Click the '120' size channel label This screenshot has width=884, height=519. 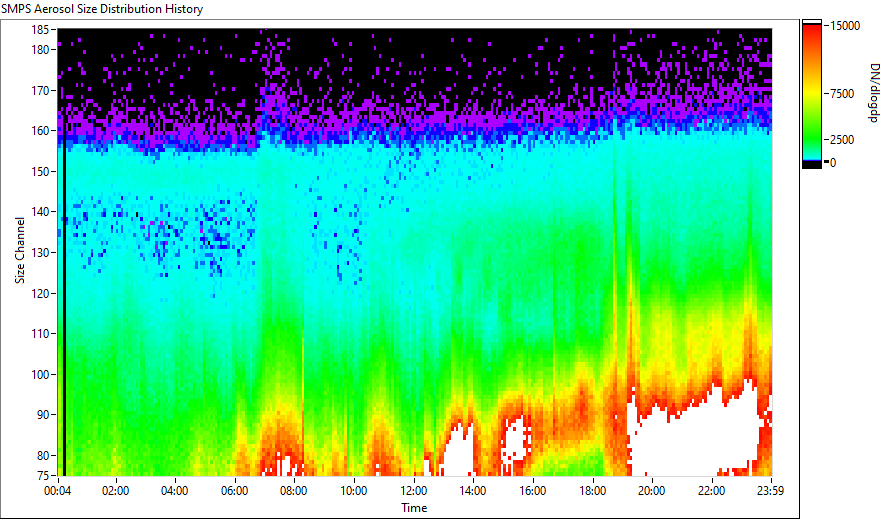tap(41, 294)
